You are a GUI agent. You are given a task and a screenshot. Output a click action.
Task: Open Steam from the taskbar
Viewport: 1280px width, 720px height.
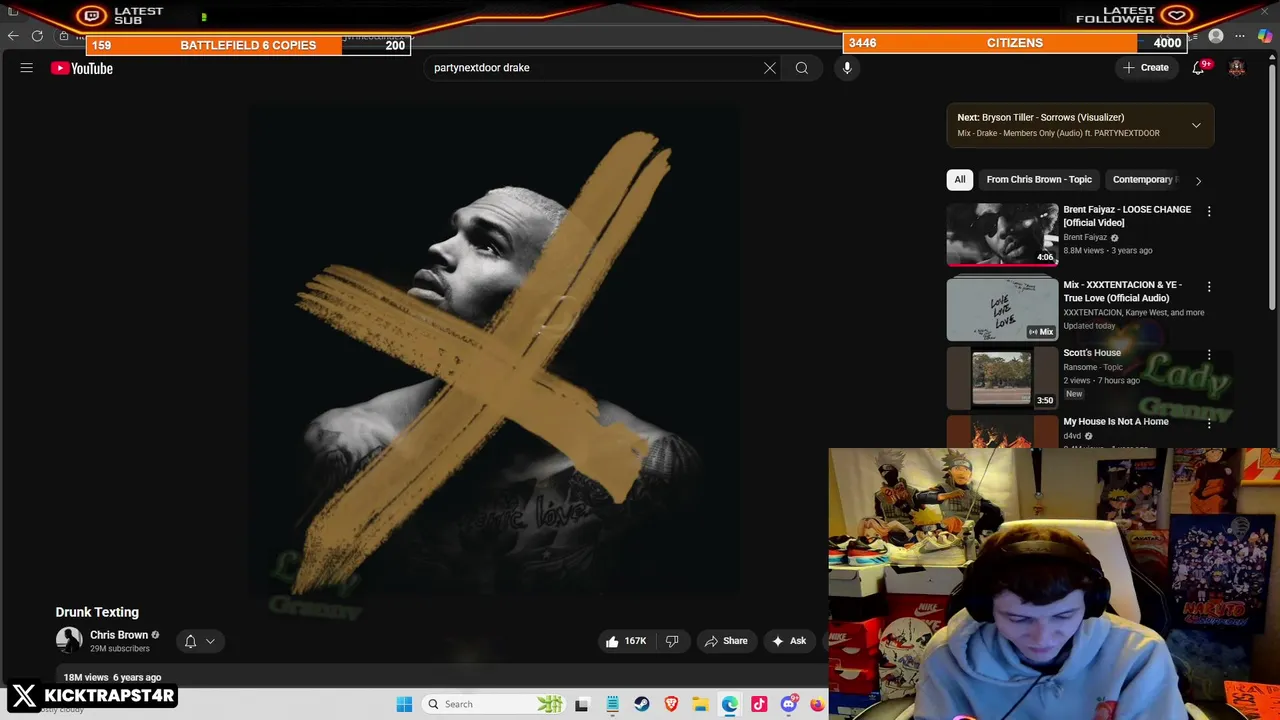click(x=642, y=704)
